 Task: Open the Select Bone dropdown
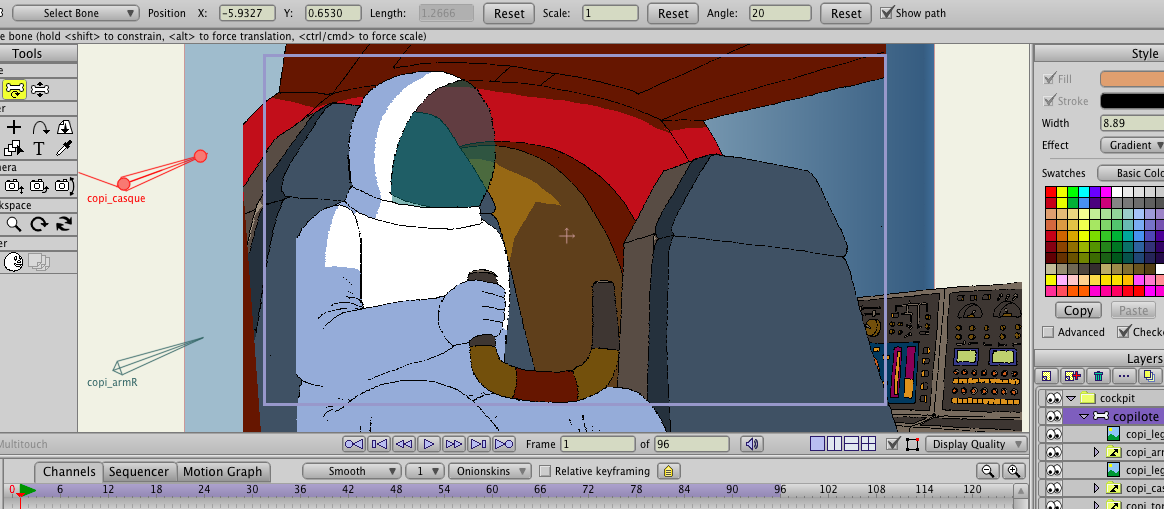click(x=76, y=13)
